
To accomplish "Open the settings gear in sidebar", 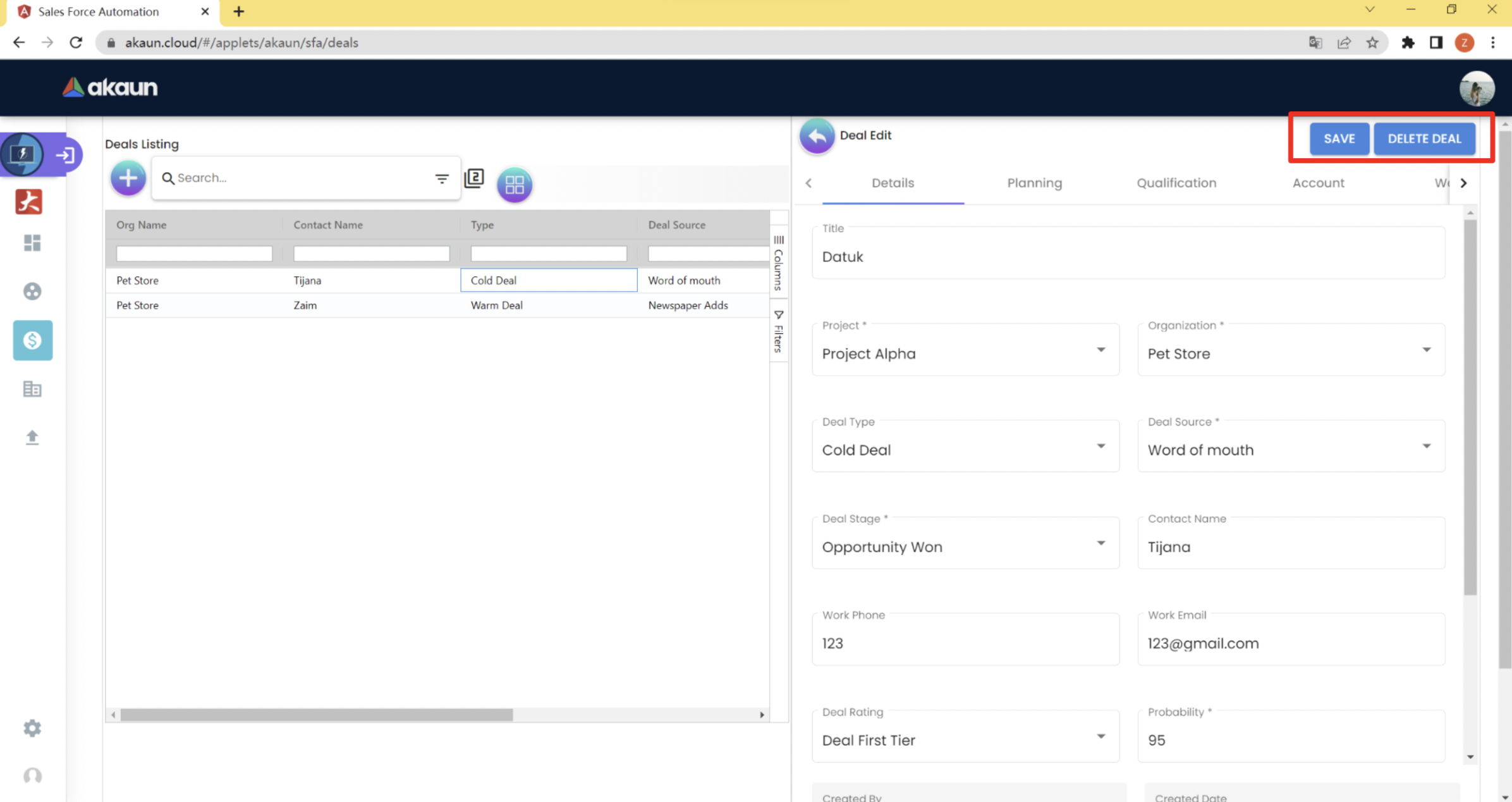I will tap(32, 728).
